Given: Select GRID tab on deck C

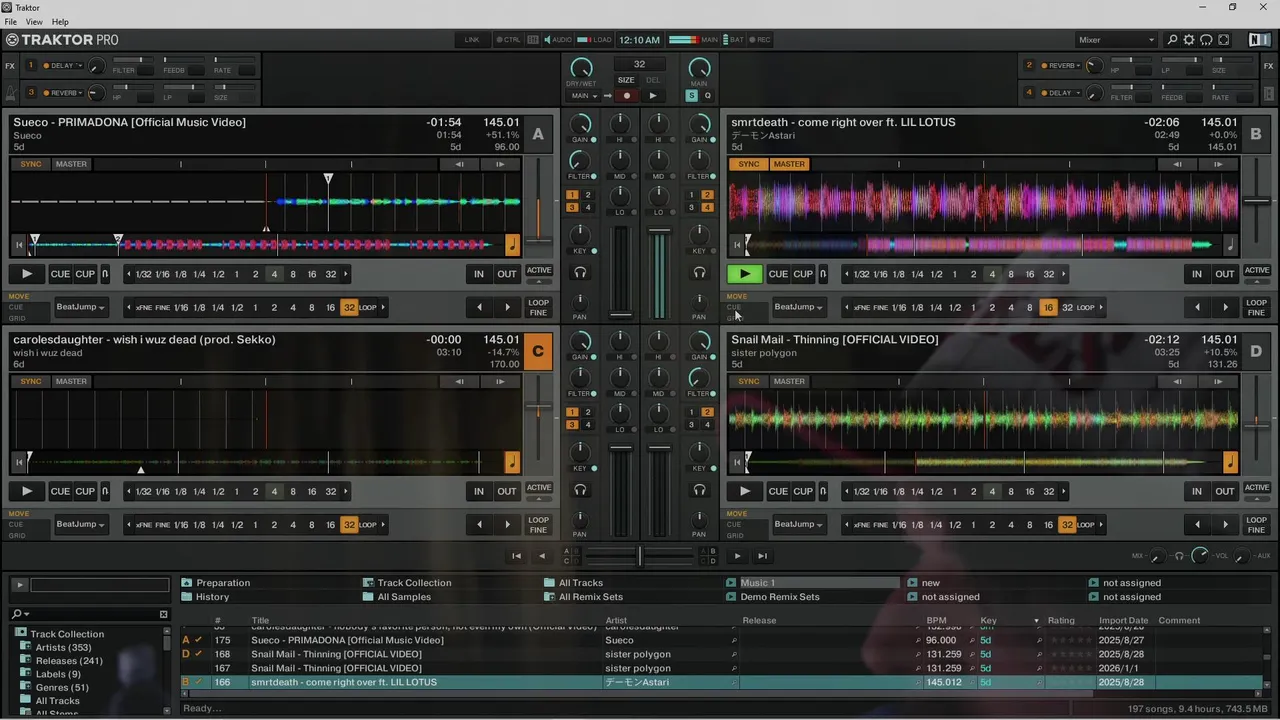Looking at the screenshot, I should tap(17, 535).
